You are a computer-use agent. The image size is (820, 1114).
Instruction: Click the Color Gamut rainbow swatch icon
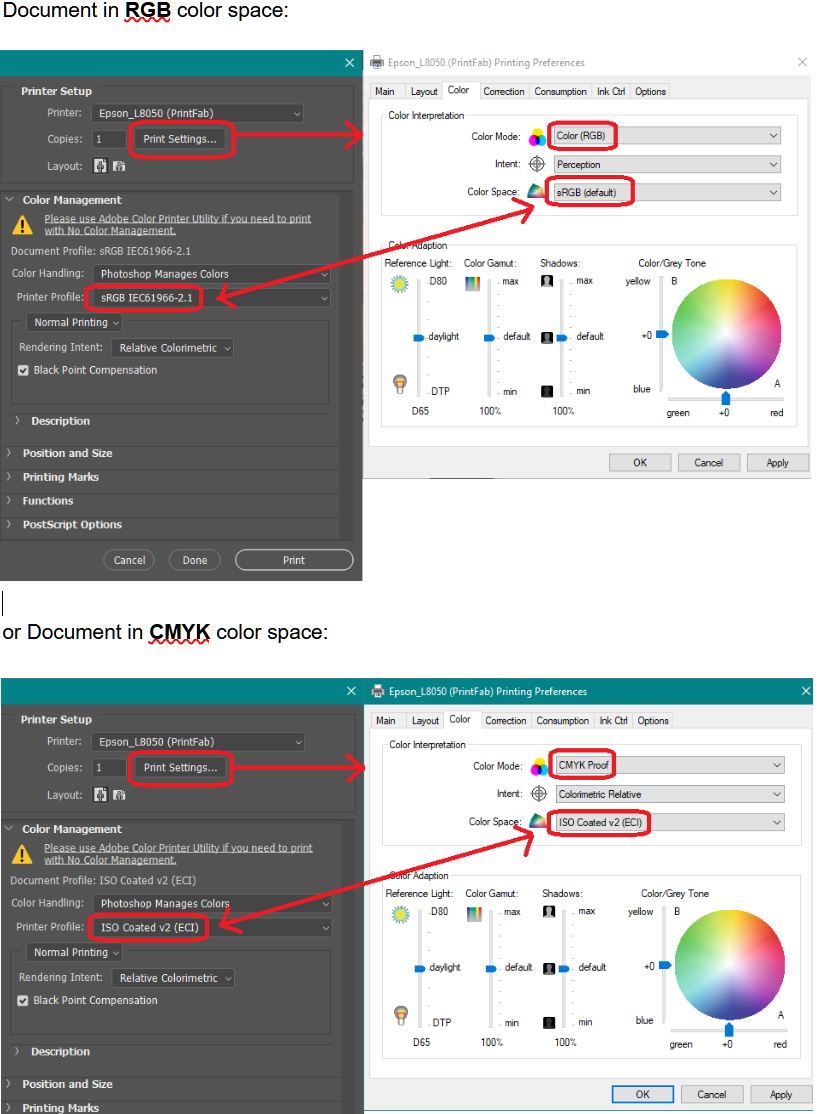pos(471,284)
